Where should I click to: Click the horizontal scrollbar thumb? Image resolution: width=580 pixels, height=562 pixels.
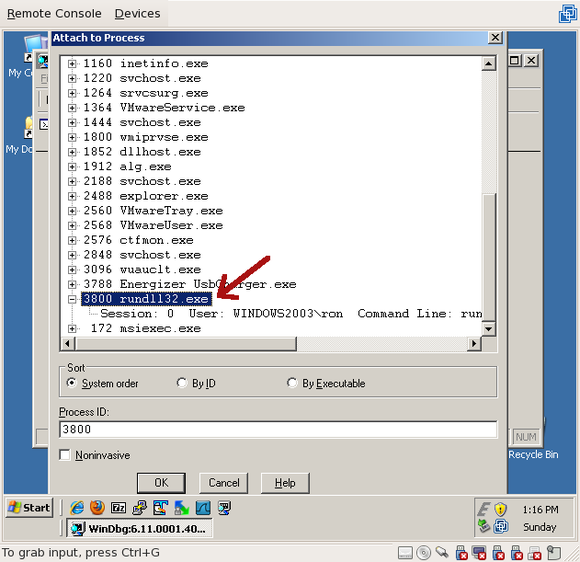[185, 344]
